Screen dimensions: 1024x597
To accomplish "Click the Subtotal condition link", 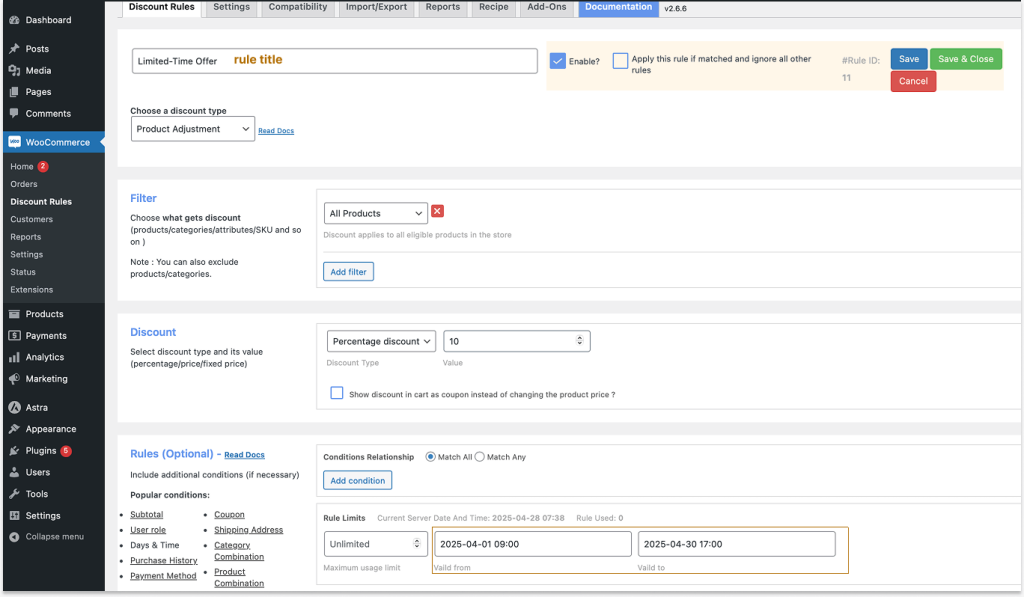I will [x=146, y=515].
